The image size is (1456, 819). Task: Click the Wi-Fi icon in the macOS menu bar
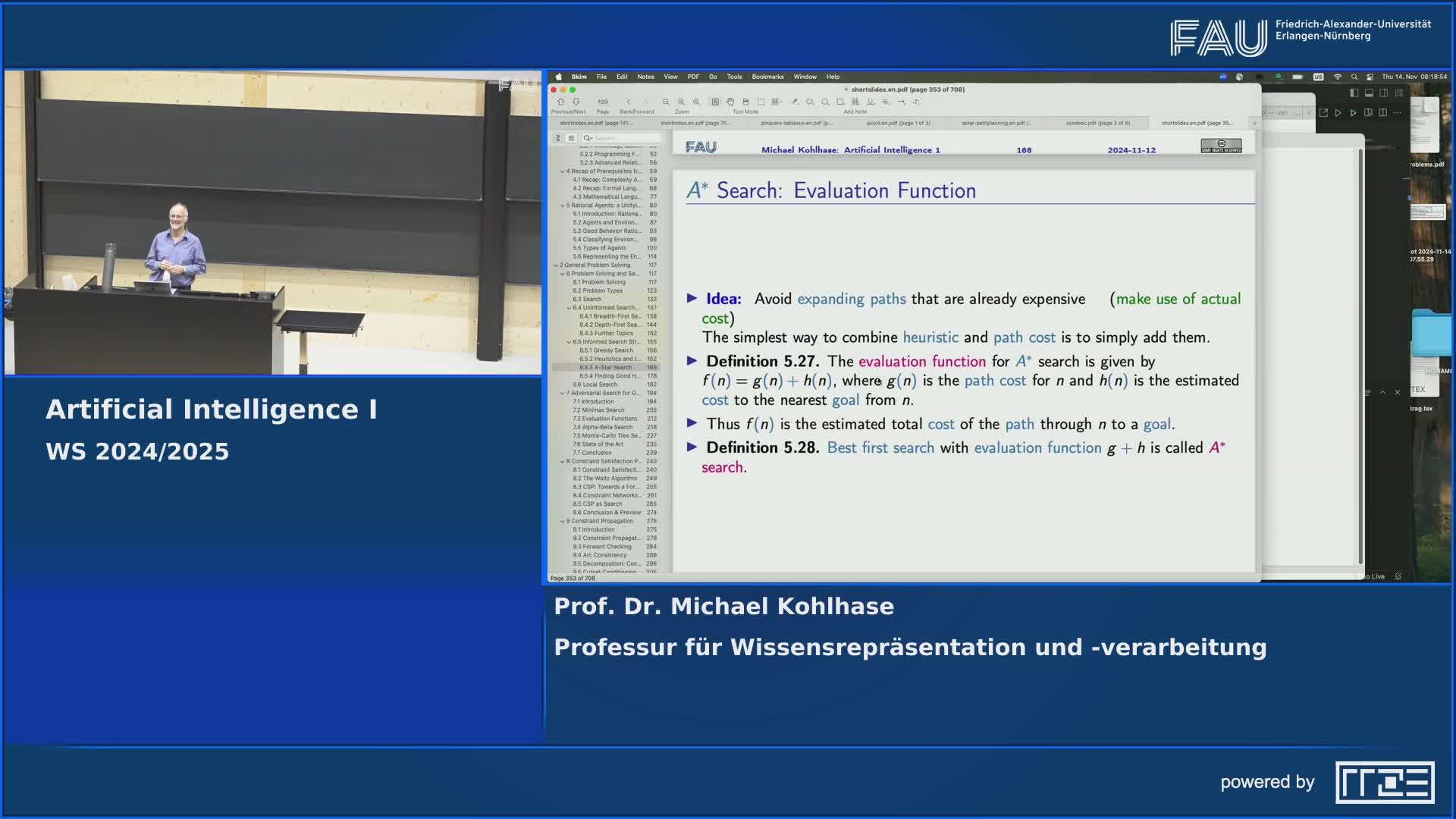coord(1337,77)
